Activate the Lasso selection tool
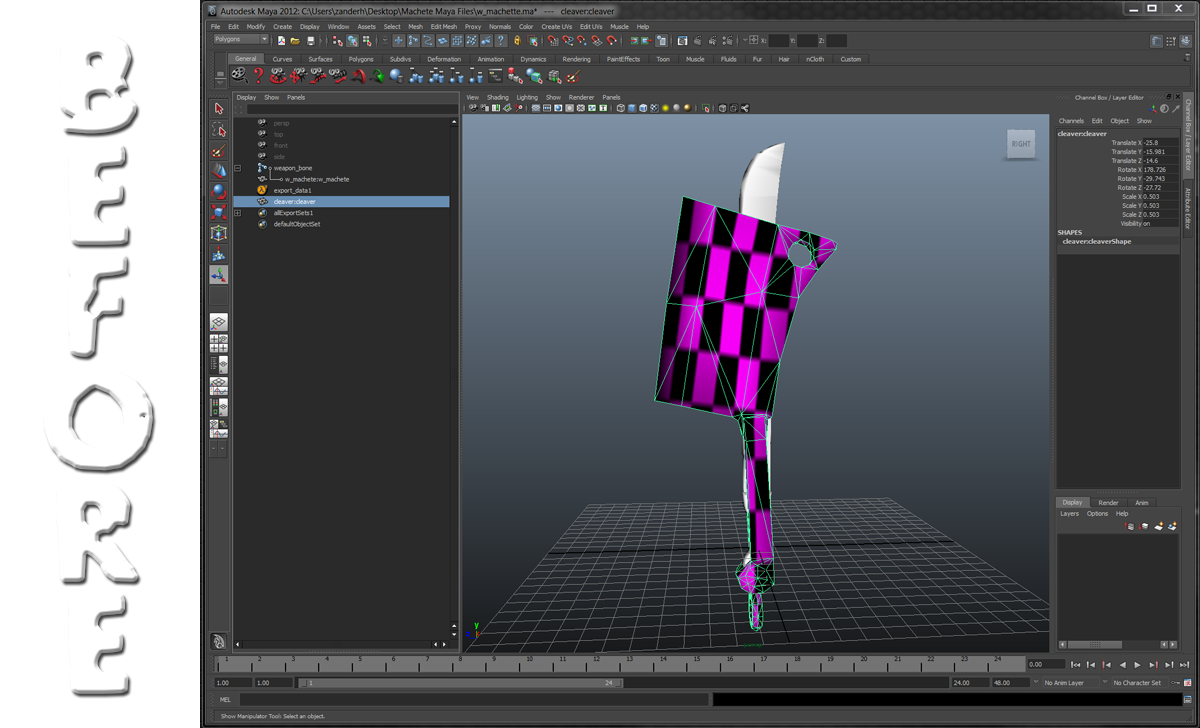Viewport: 1200px width, 728px height. (x=219, y=130)
